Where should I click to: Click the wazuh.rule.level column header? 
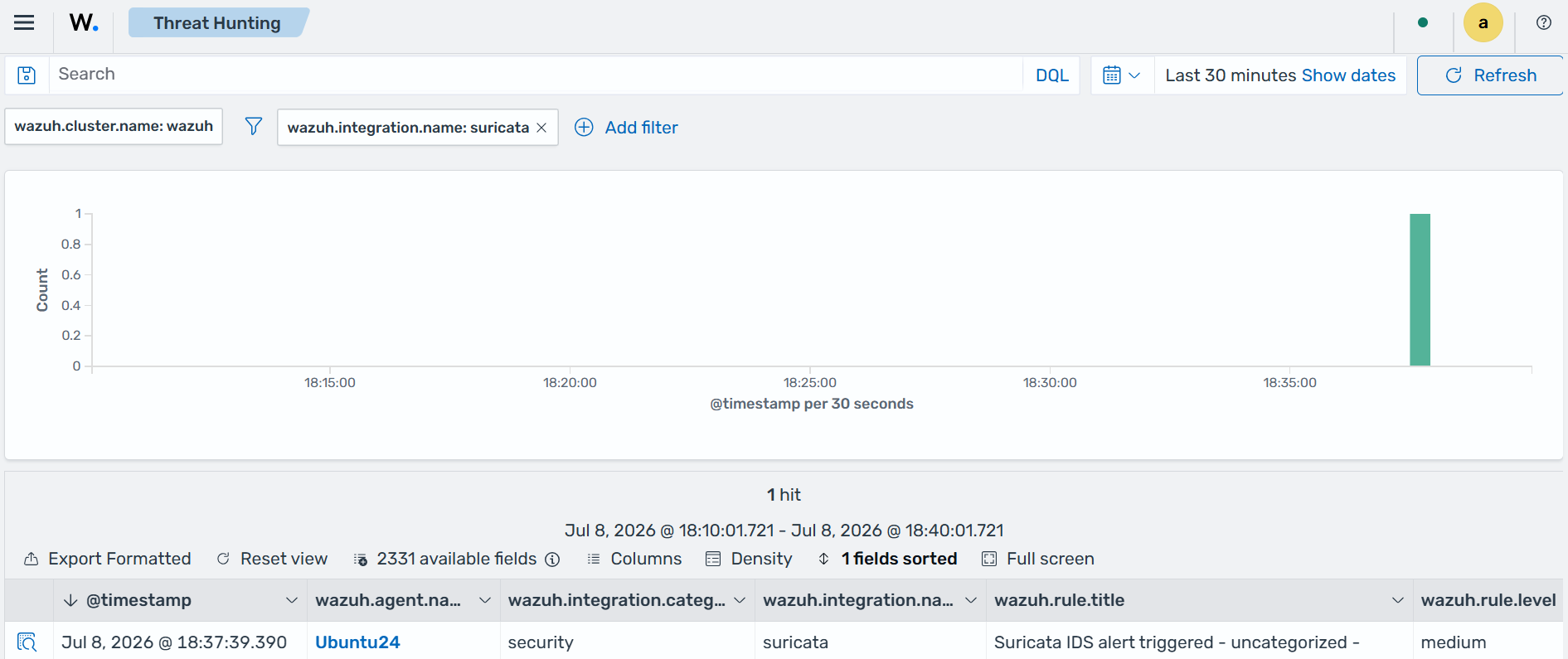1488,600
